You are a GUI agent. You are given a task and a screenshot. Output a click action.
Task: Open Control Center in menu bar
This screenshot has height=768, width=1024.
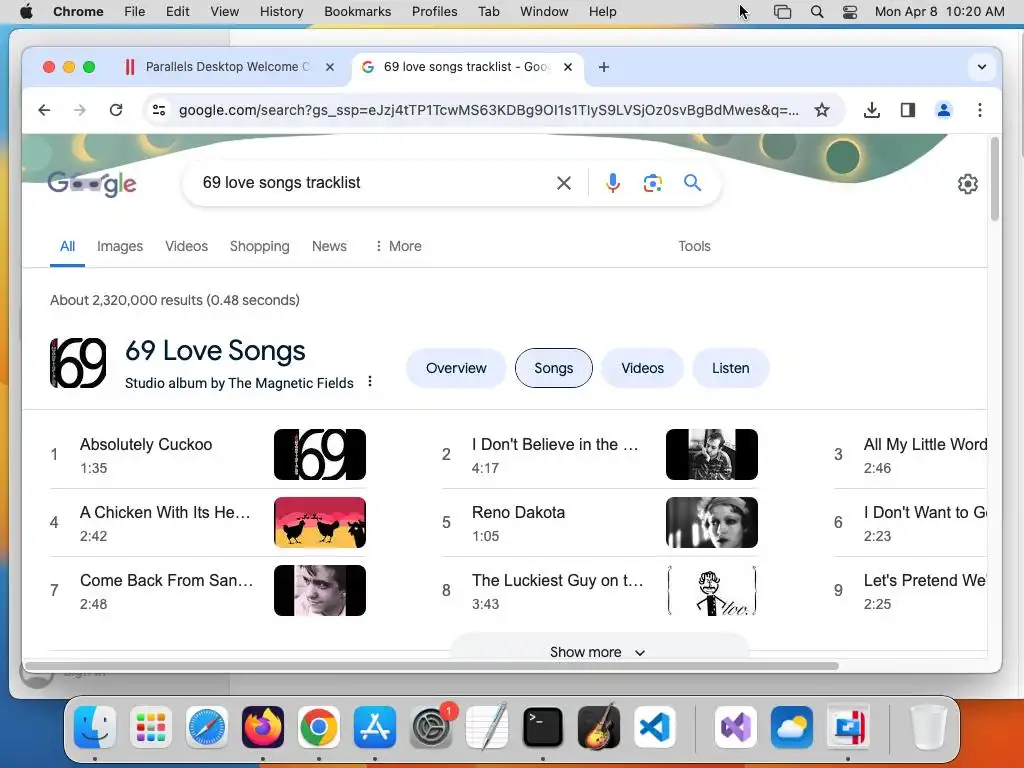coord(850,12)
